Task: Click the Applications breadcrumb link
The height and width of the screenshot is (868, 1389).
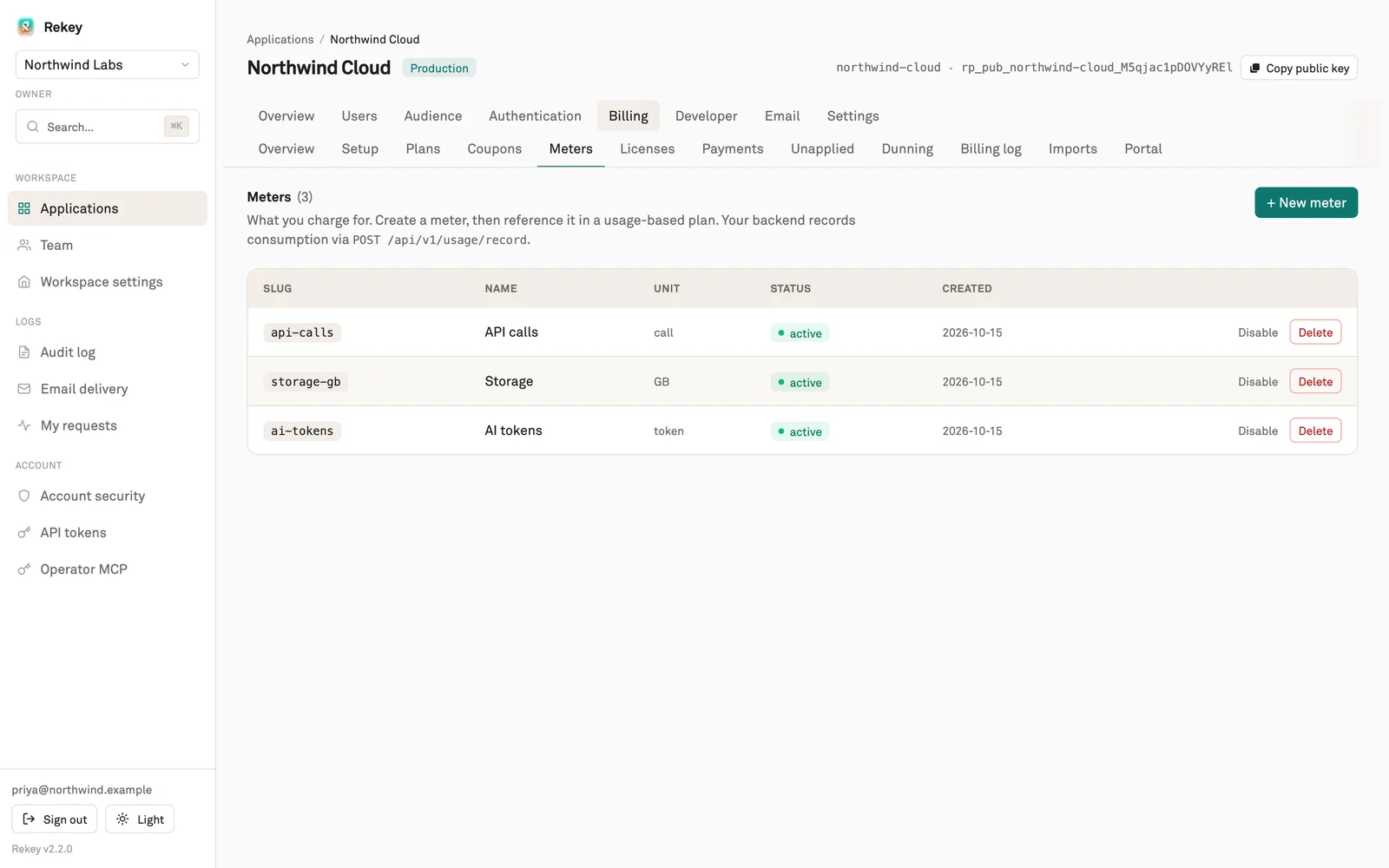Action: click(x=280, y=40)
